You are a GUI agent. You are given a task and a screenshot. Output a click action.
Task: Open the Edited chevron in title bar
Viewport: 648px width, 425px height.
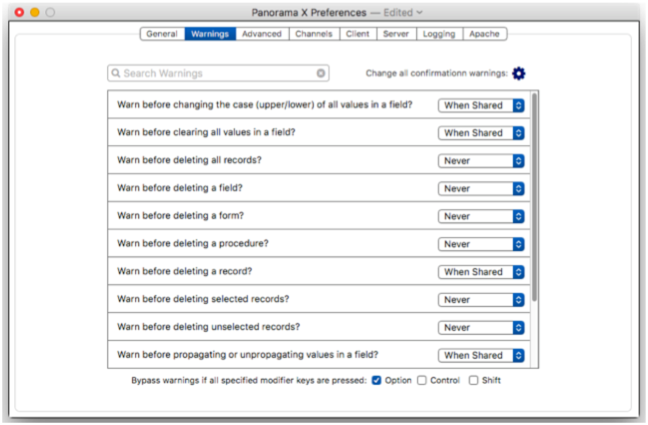tap(419, 12)
